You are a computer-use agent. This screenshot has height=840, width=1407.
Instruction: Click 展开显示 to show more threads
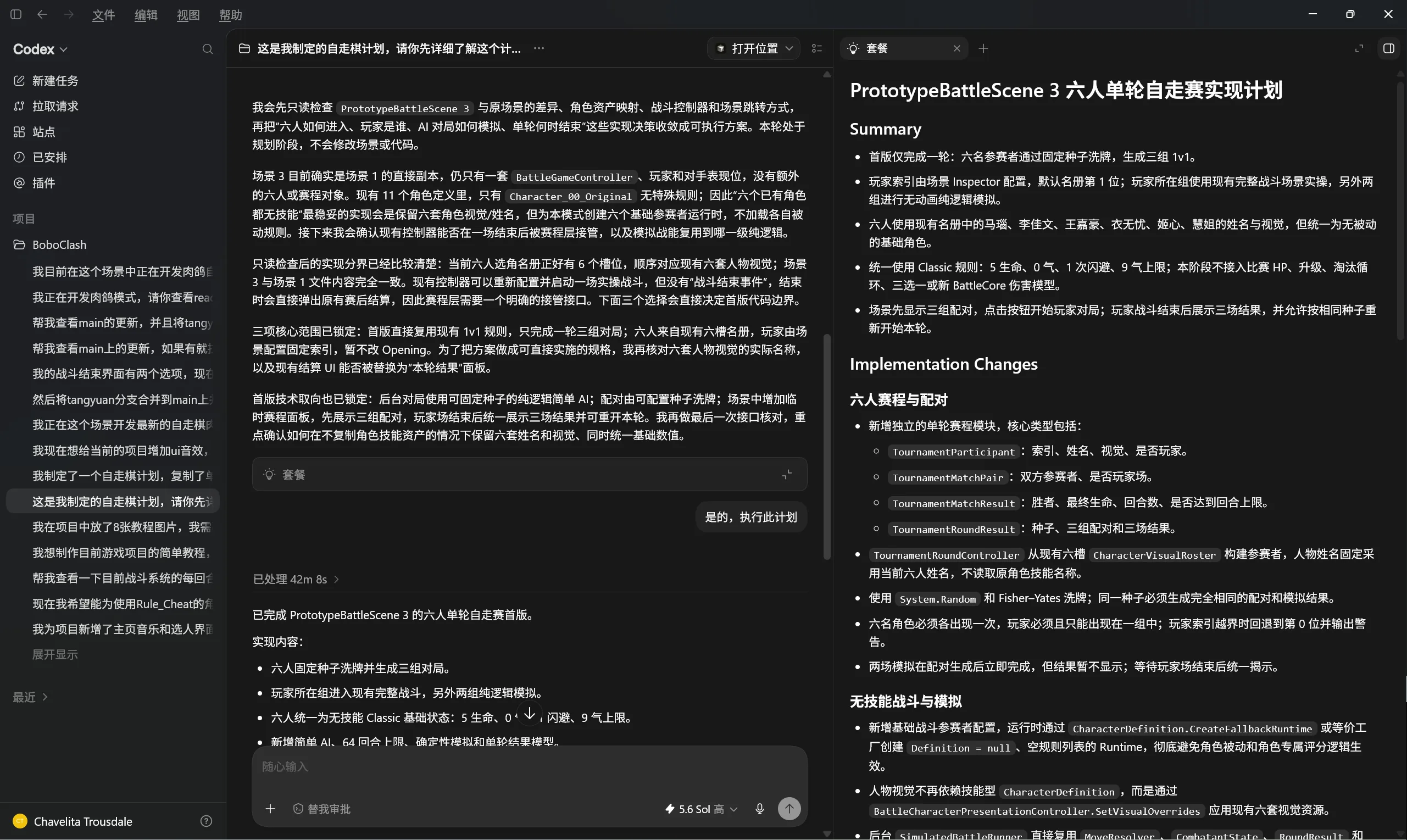[x=55, y=655]
